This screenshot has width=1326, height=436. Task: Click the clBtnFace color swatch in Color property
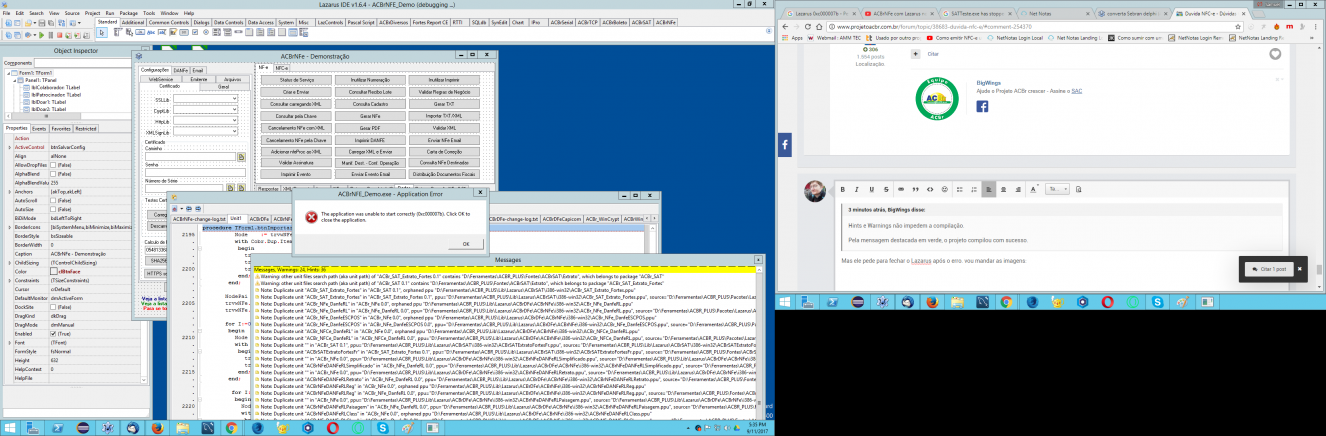coord(55,272)
